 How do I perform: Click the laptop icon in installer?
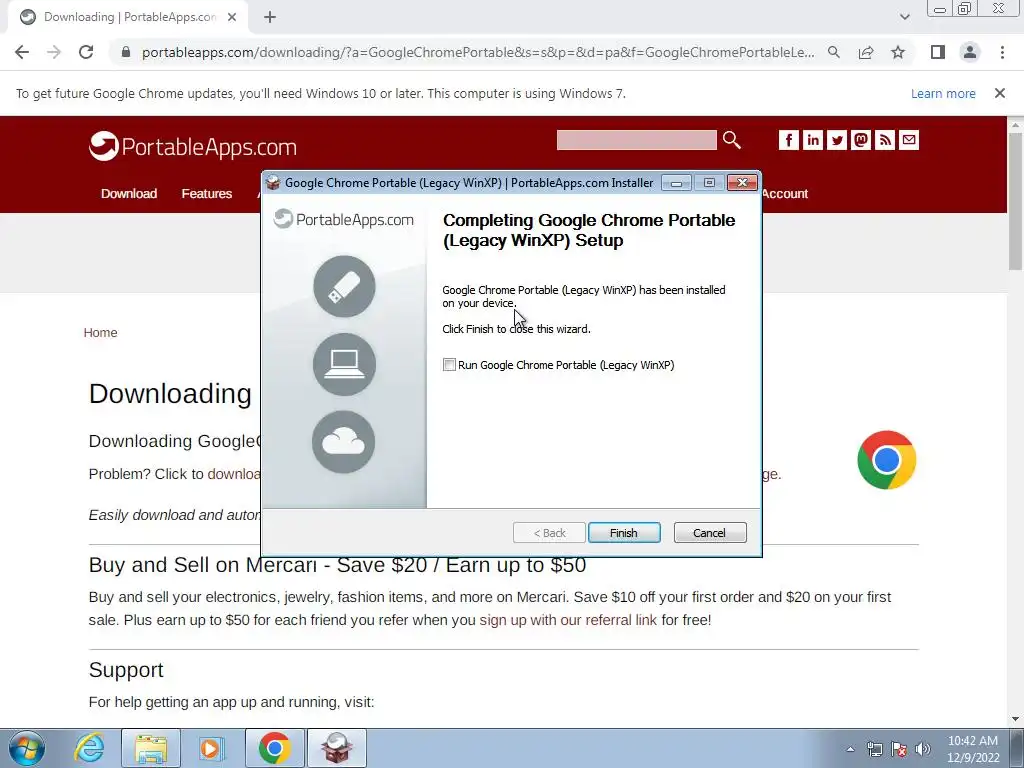click(344, 364)
